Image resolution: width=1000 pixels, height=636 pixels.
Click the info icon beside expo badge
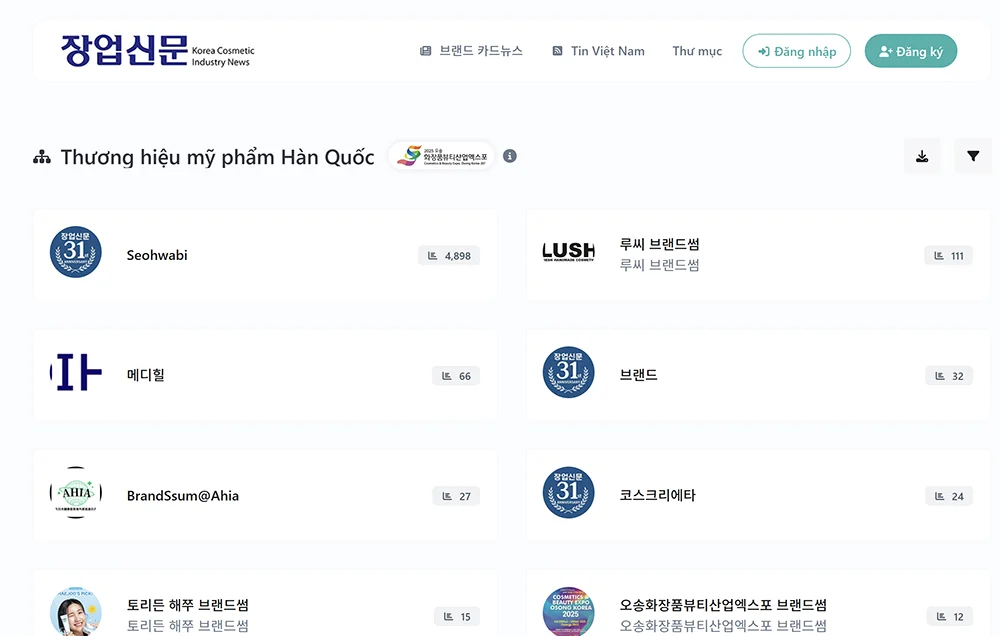click(510, 156)
